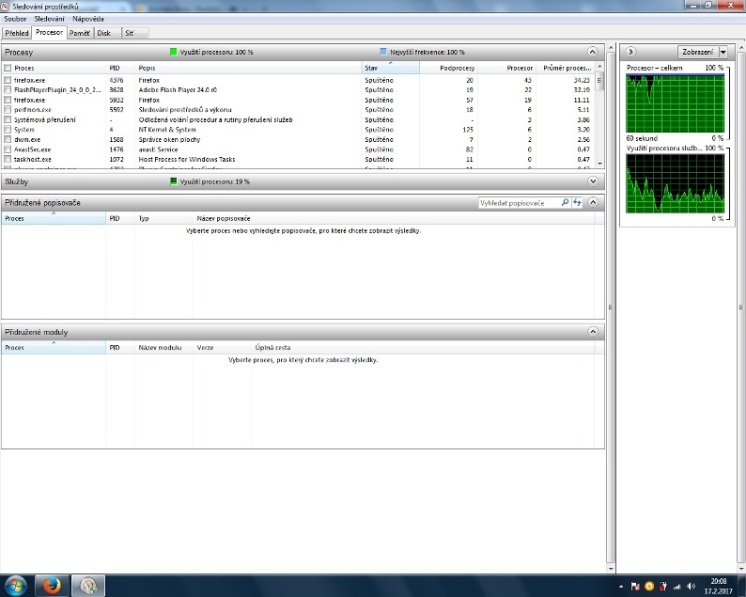Collapse the Procesy section
The width and height of the screenshot is (746, 597).
coord(593,51)
